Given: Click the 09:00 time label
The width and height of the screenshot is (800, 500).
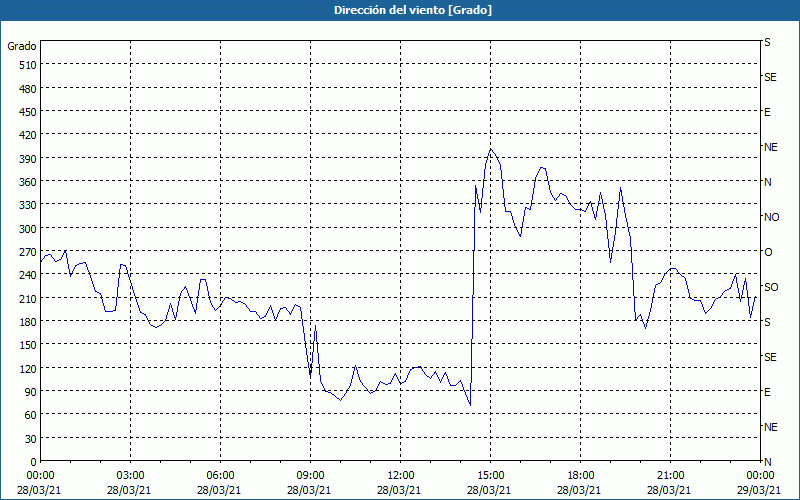Looking at the screenshot, I should (310, 476).
